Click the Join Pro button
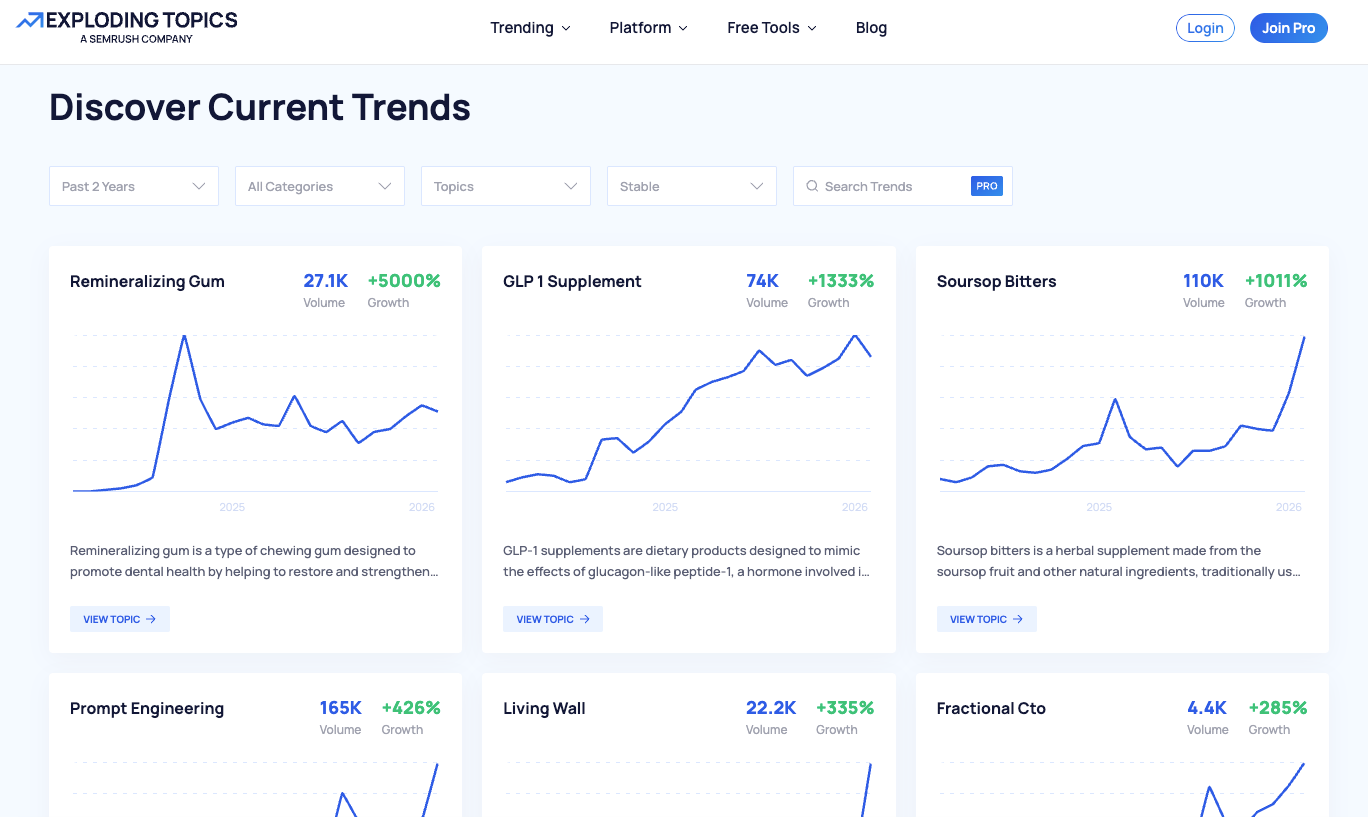Viewport: 1368px width, 817px height. [1288, 28]
